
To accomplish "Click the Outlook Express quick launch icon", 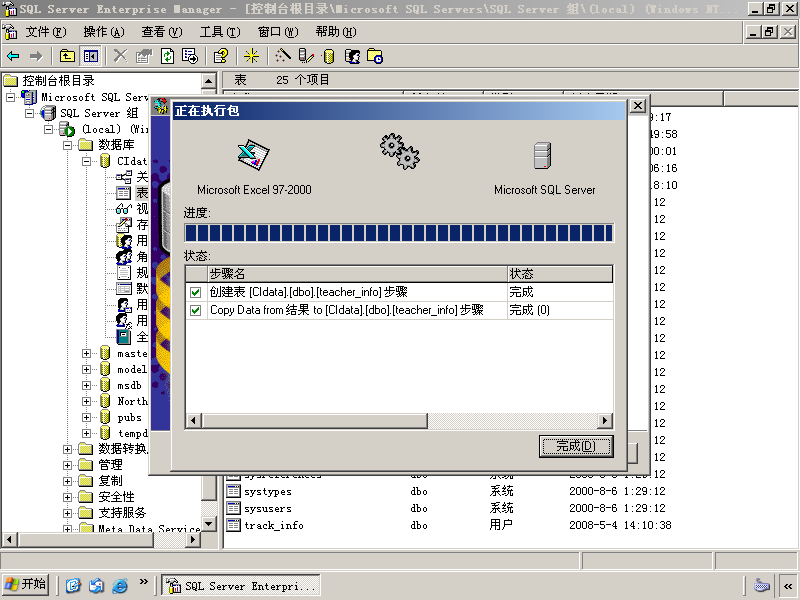I will (96, 585).
